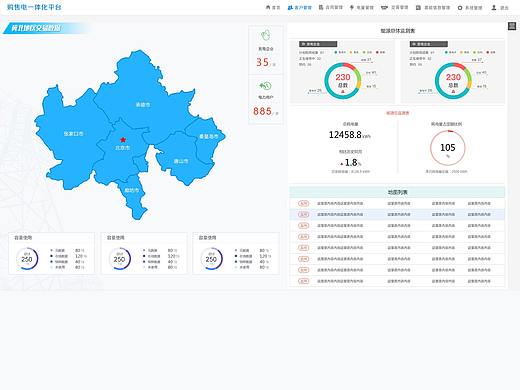Open the 客户管理 tab
The image size is (520, 390).
(299, 7)
